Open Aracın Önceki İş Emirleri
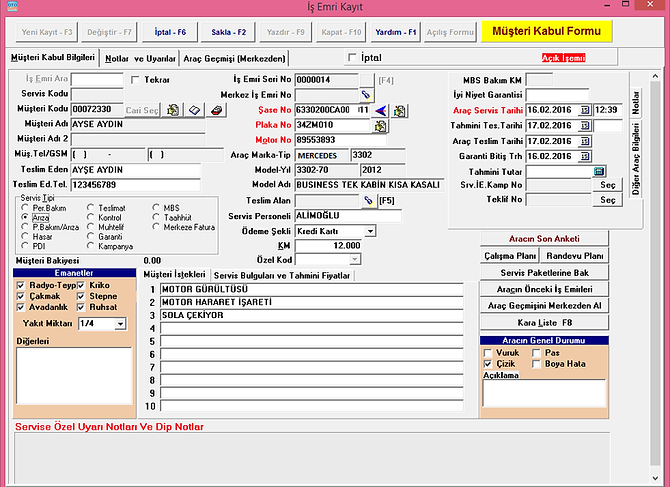The width and height of the screenshot is (670, 487). [544, 289]
